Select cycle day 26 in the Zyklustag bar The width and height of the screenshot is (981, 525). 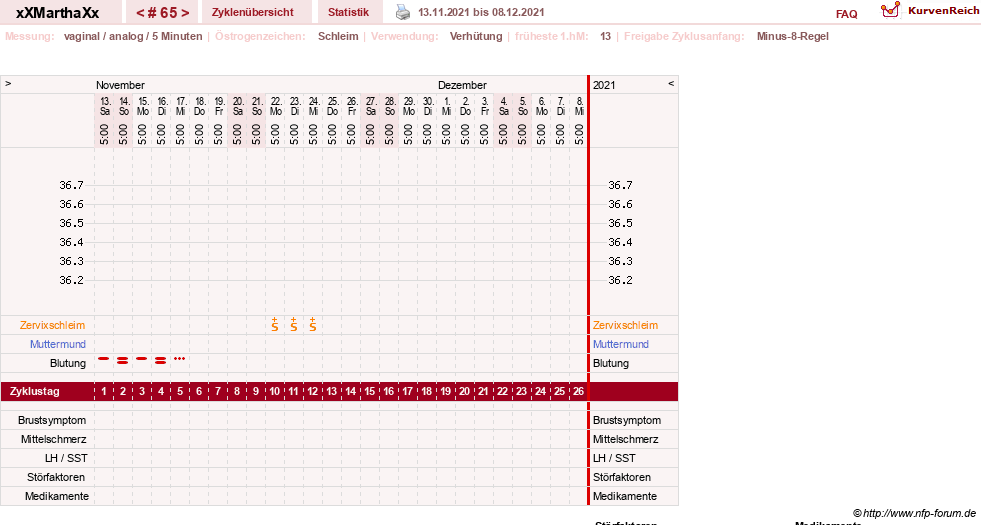click(x=578, y=391)
